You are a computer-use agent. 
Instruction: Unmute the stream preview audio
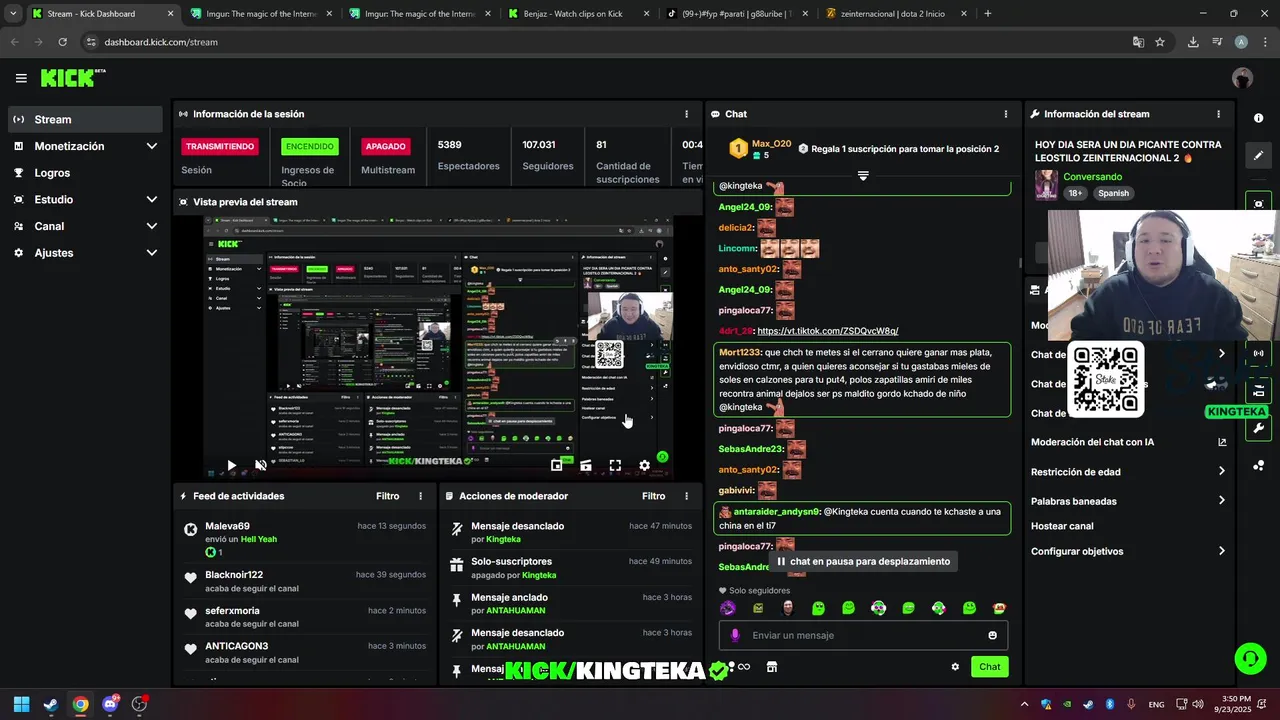[261, 465]
